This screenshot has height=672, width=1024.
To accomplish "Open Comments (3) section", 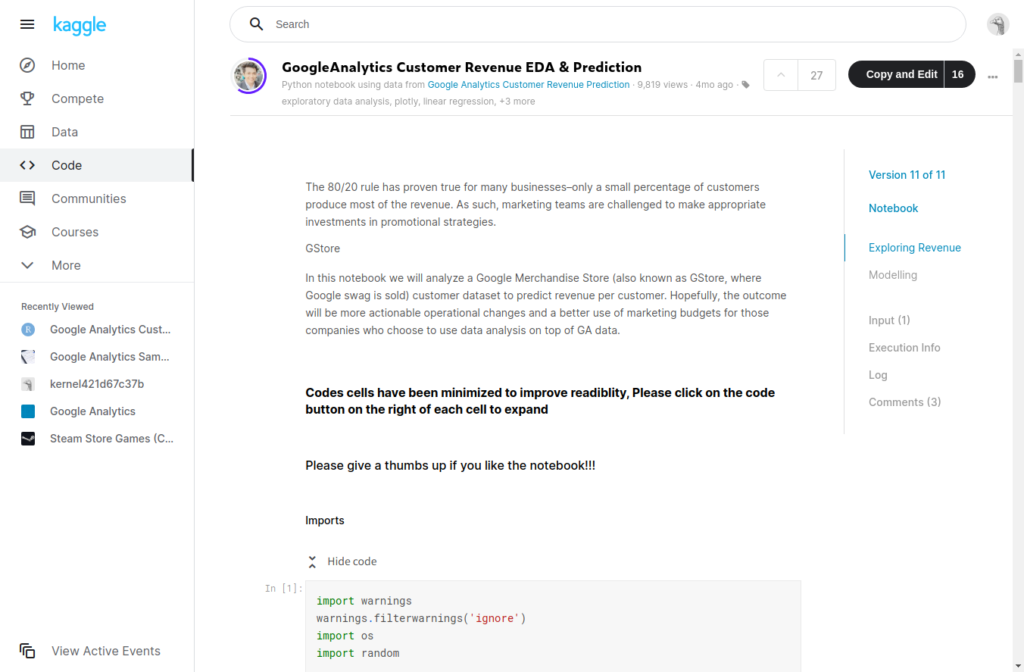I will click(904, 402).
